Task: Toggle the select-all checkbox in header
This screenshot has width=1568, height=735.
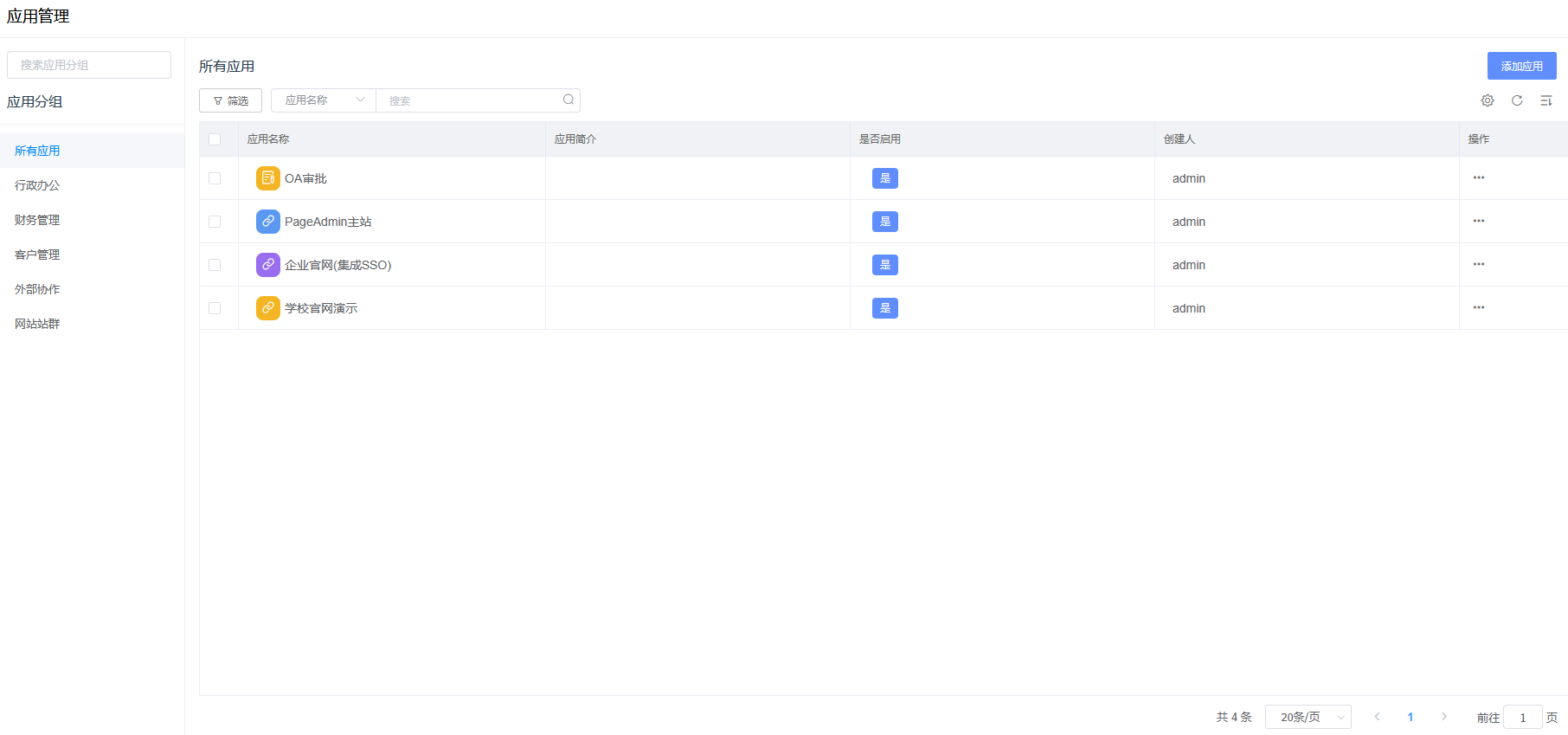Action: tap(215, 139)
